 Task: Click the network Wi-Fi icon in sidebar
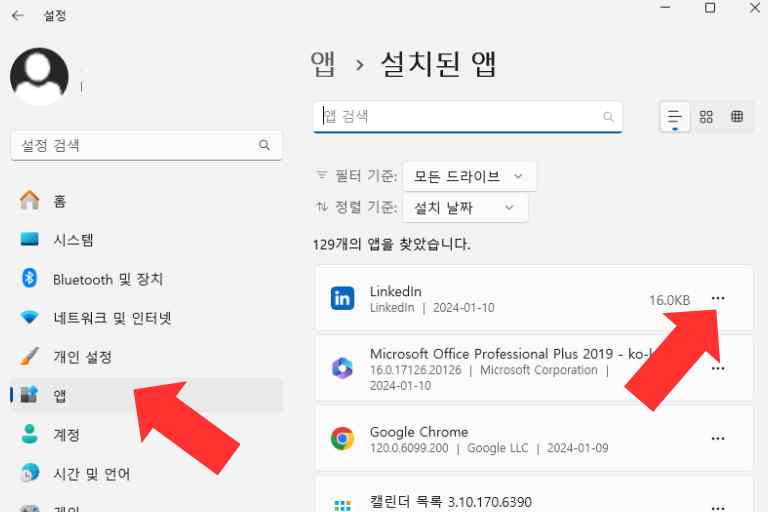pyautogui.click(x=29, y=317)
